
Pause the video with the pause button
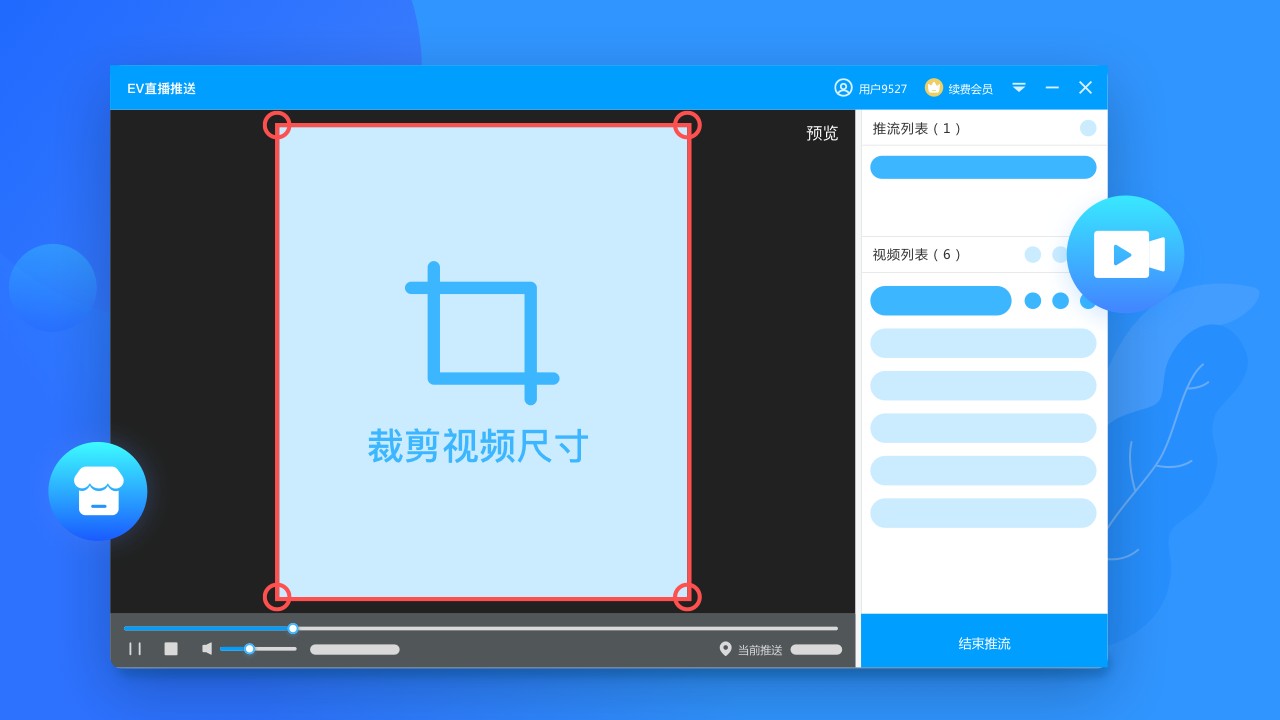click(x=135, y=649)
